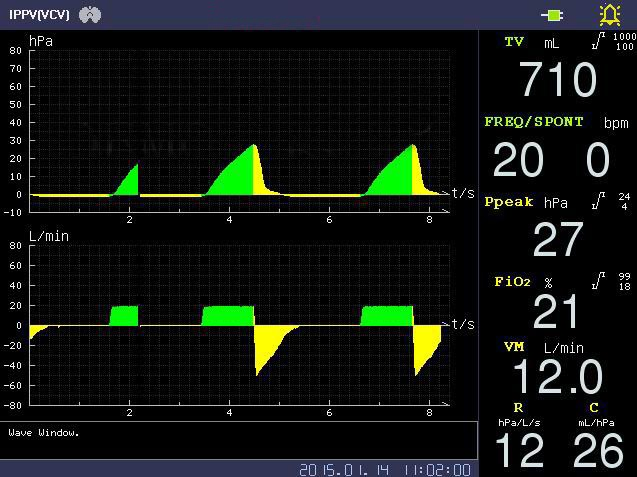
Task: Click the green power plug icon
Action: [x=552, y=15]
